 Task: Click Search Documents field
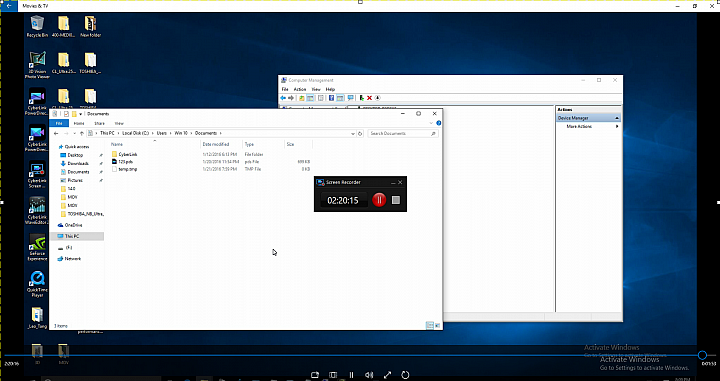402,134
